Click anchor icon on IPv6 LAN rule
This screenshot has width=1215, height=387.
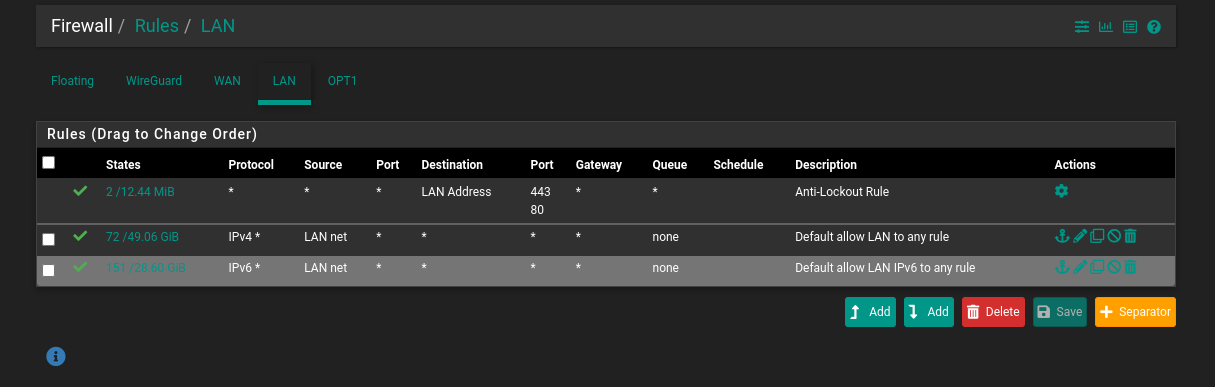[x=1062, y=267]
